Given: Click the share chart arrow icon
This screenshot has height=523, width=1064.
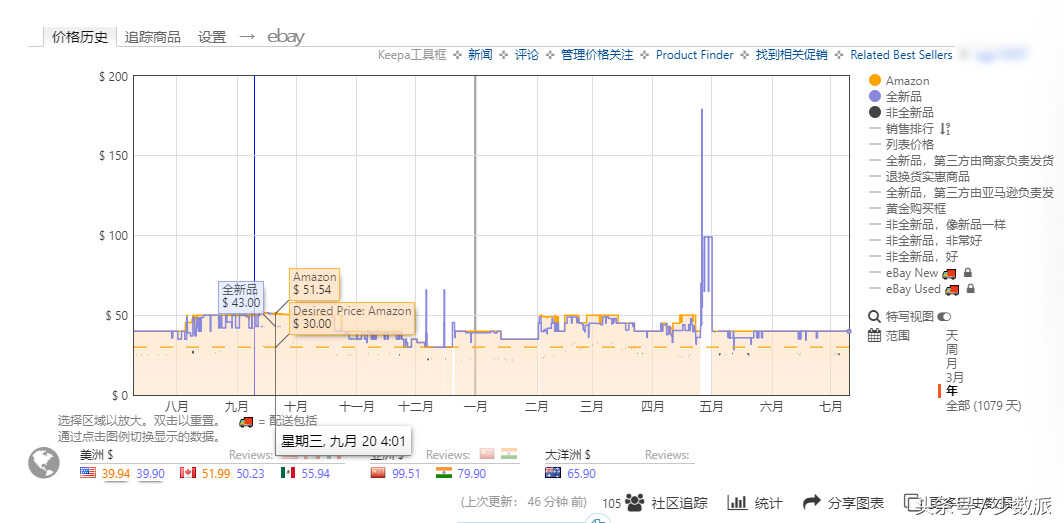Looking at the screenshot, I should coord(812,503).
